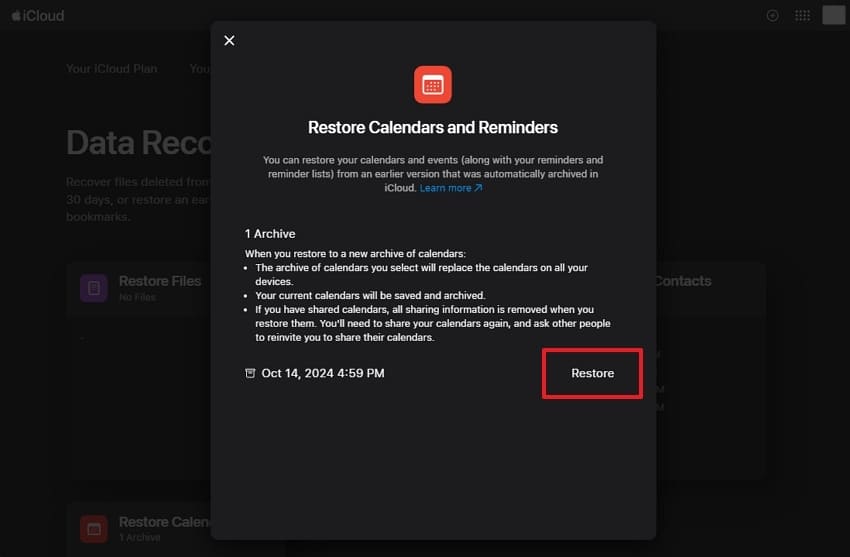Click the Restore button for the Oct 14 archive
Image resolution: width=850 pixels, height=557 pixels.
click(x=593, y=373)
